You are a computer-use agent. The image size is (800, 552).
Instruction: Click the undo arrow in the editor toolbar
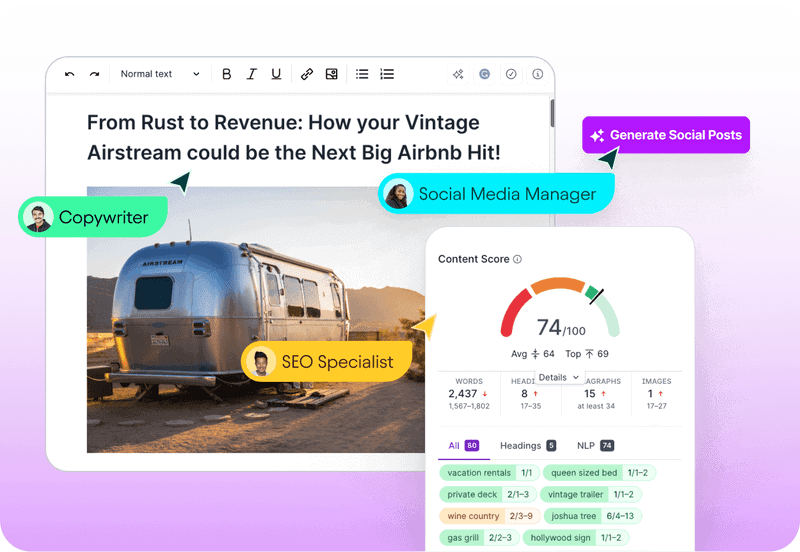[x=69, y=74]
